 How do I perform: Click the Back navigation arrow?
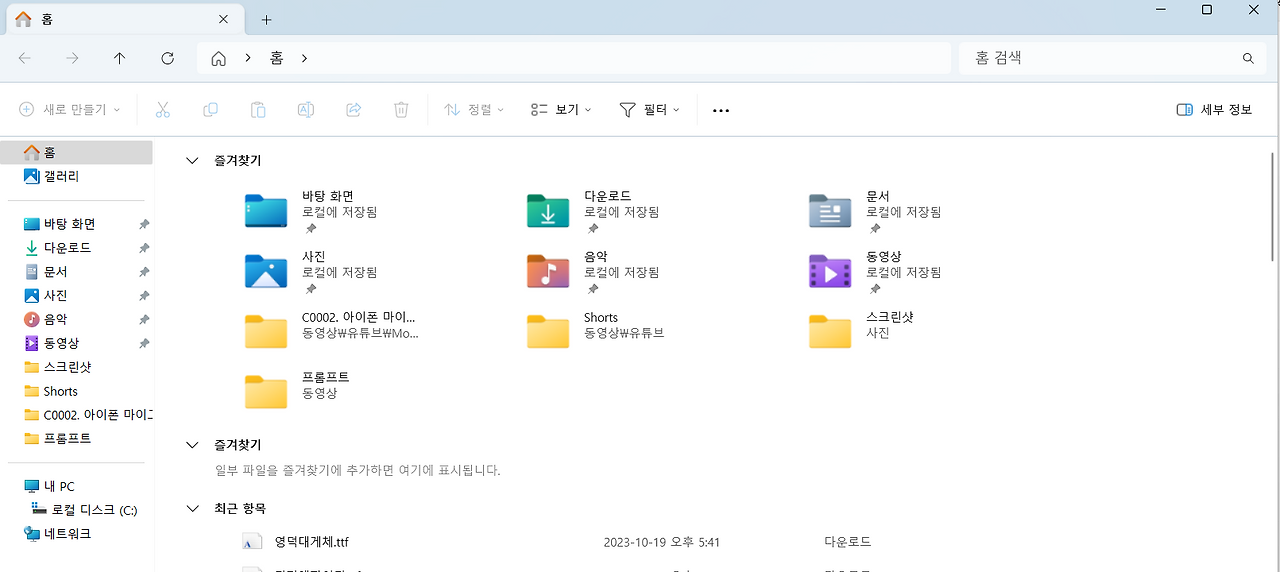pyautogui.click(x=25, y=58)
